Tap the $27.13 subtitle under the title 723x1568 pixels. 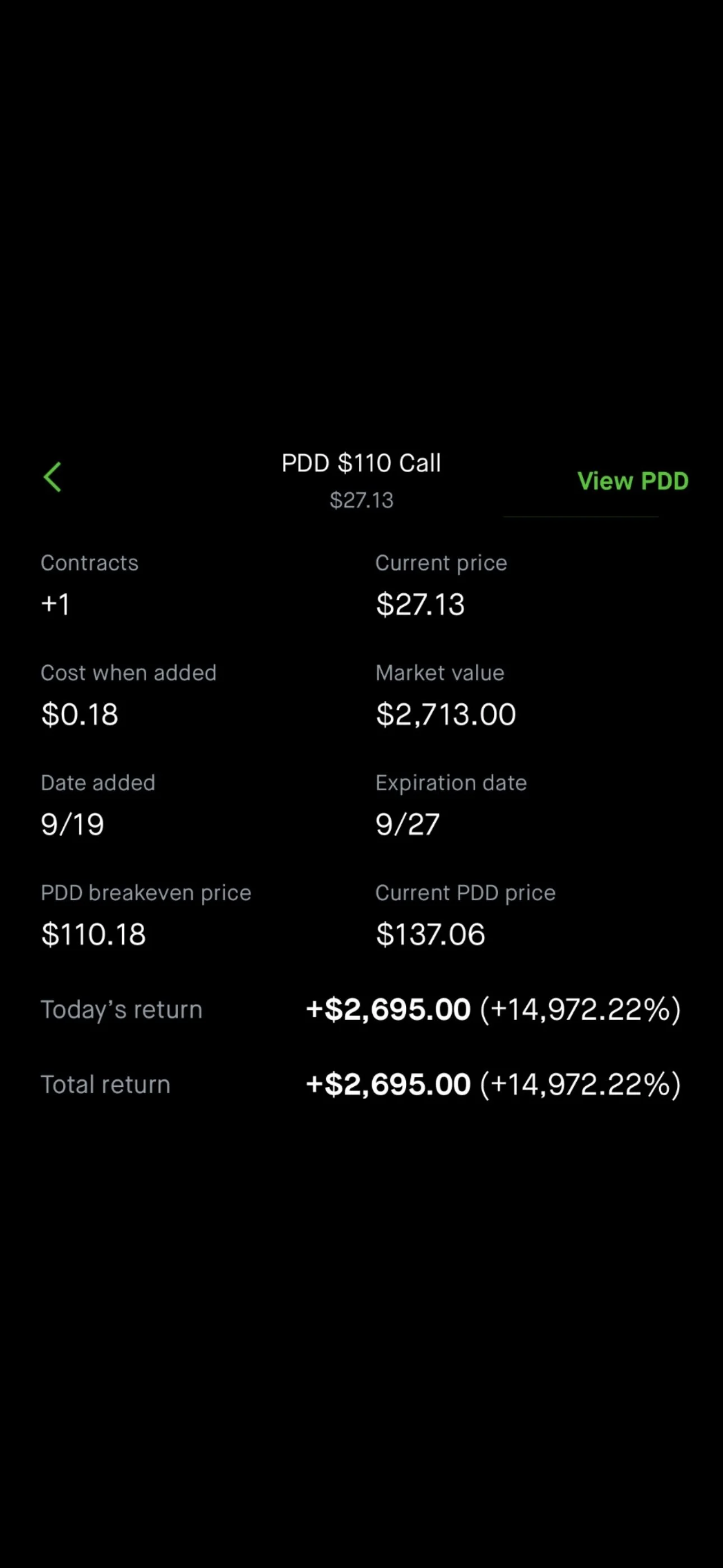coord(361,500)
